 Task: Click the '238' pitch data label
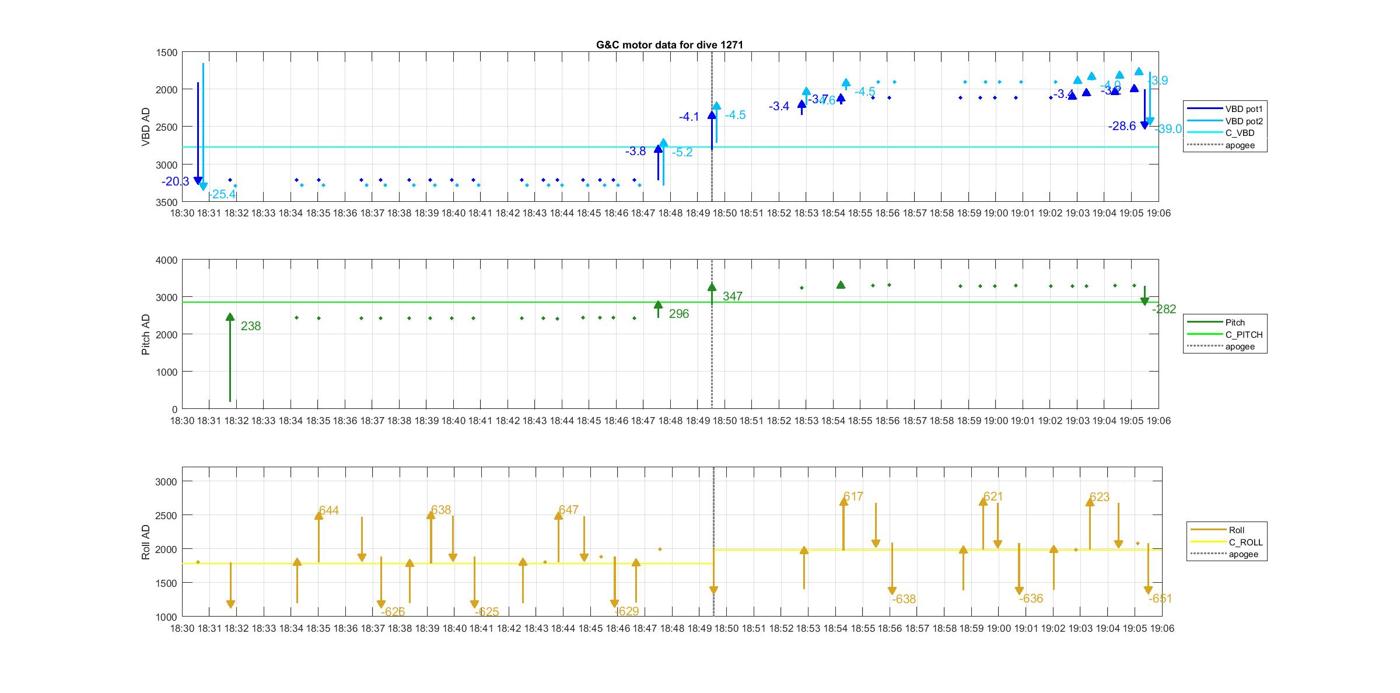coord(250,327)
